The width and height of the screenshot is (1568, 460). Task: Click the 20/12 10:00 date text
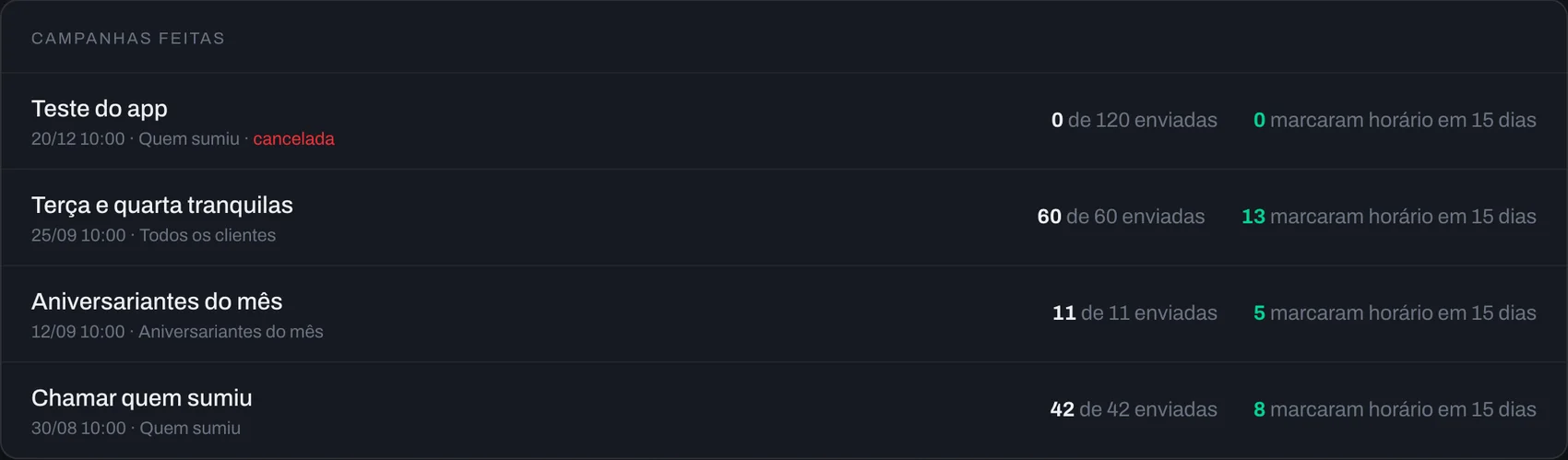[77, 139]
